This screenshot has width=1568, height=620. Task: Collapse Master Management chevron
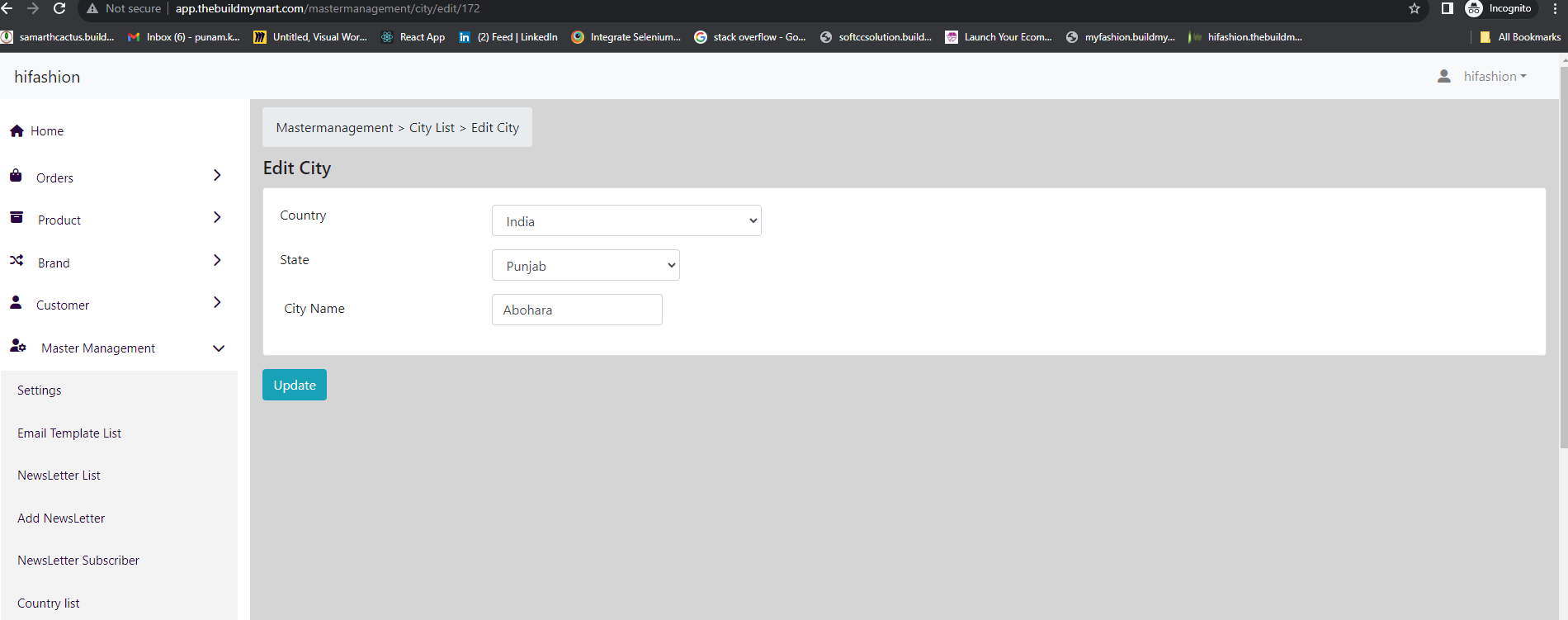(219, 348)
